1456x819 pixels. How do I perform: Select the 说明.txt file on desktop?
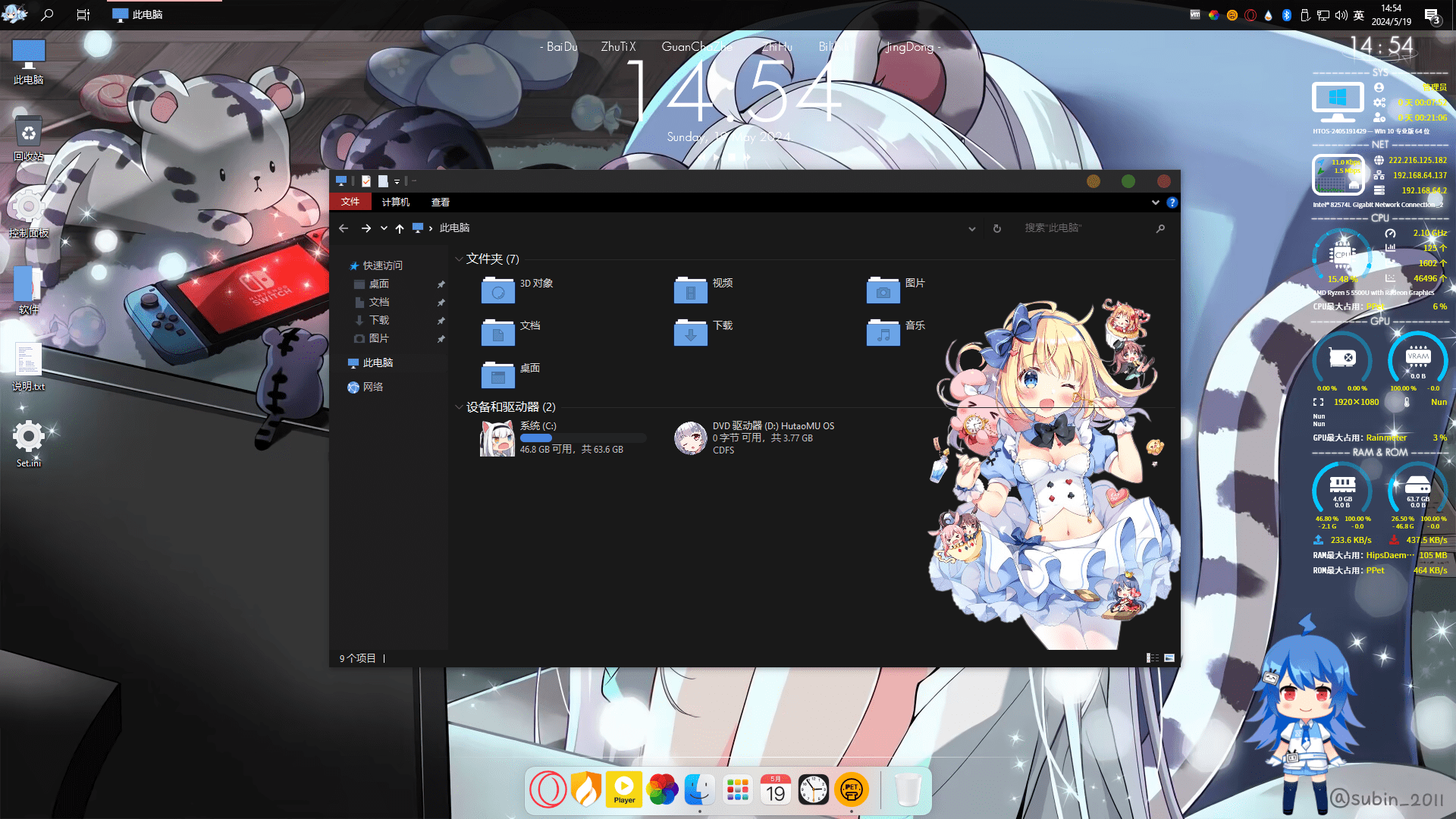click(29, 368)
